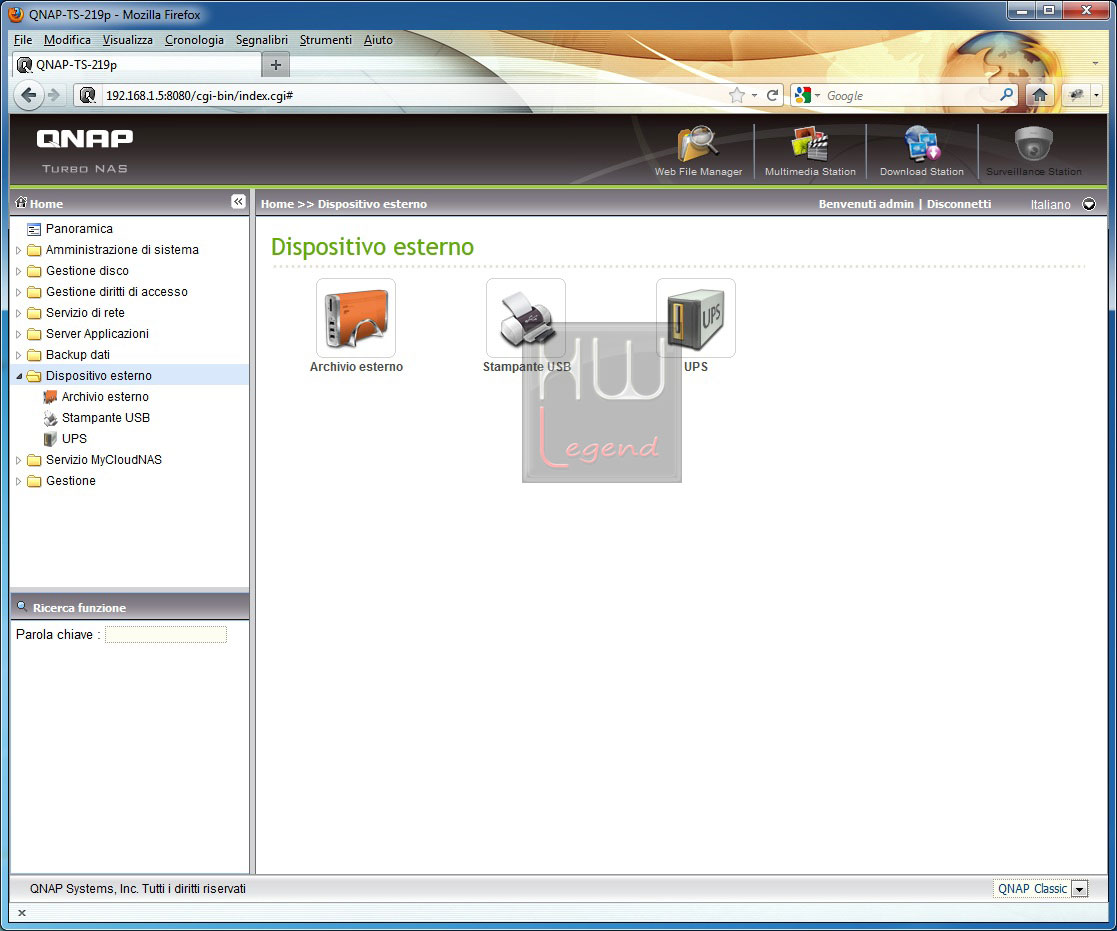
Task: Collapse the left navigation panel
Action: pos(238,202)
